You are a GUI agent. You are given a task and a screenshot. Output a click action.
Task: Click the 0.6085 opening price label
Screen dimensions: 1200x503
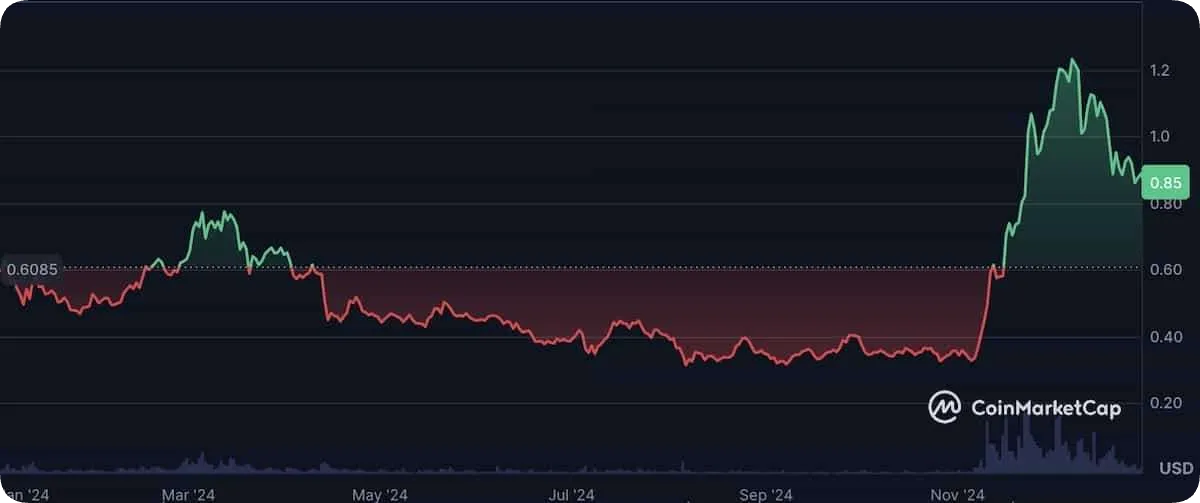pyautogui.click(x=32, y=269)
